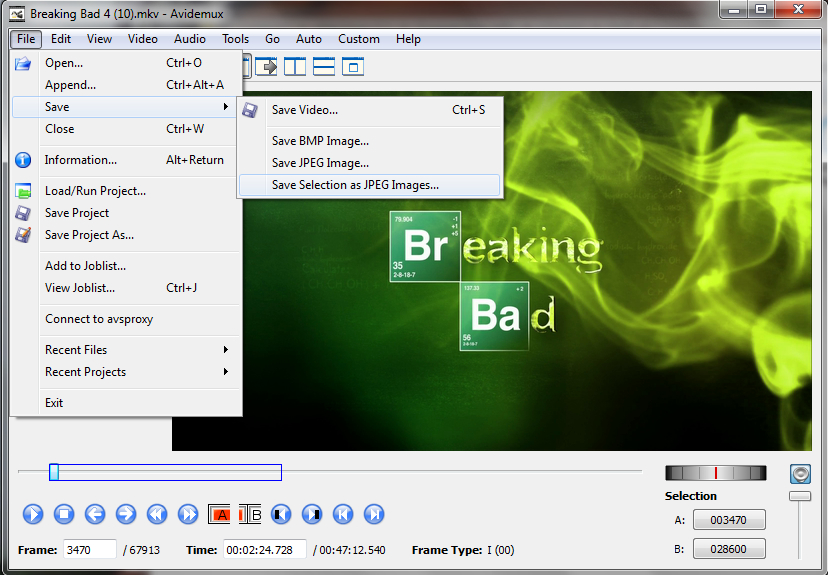The width and height of the screenshot is (828, 575).
Task: Click the volume speaker icon
Action: click(x=800, y=474)
